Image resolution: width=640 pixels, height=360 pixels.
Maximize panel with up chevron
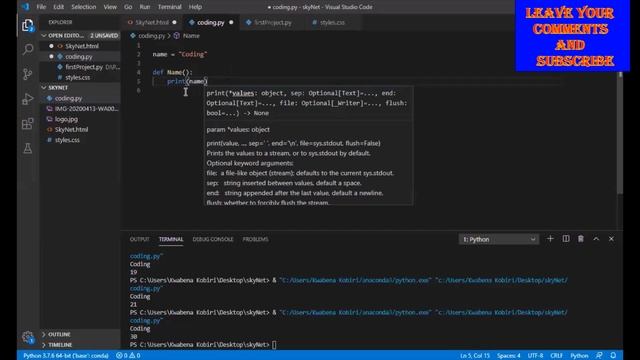(x=596, y=239)
